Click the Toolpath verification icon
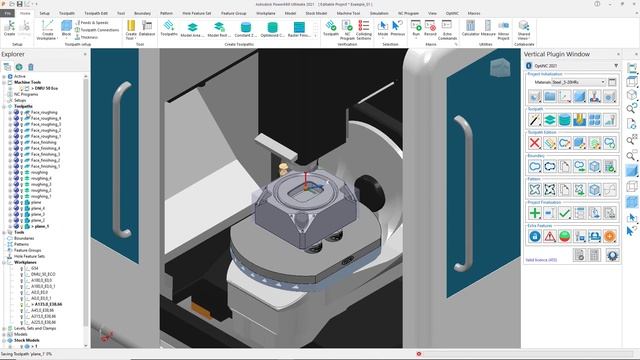This screenshot has height=360, width=640. pyautogui.click(x=331, y=28)
